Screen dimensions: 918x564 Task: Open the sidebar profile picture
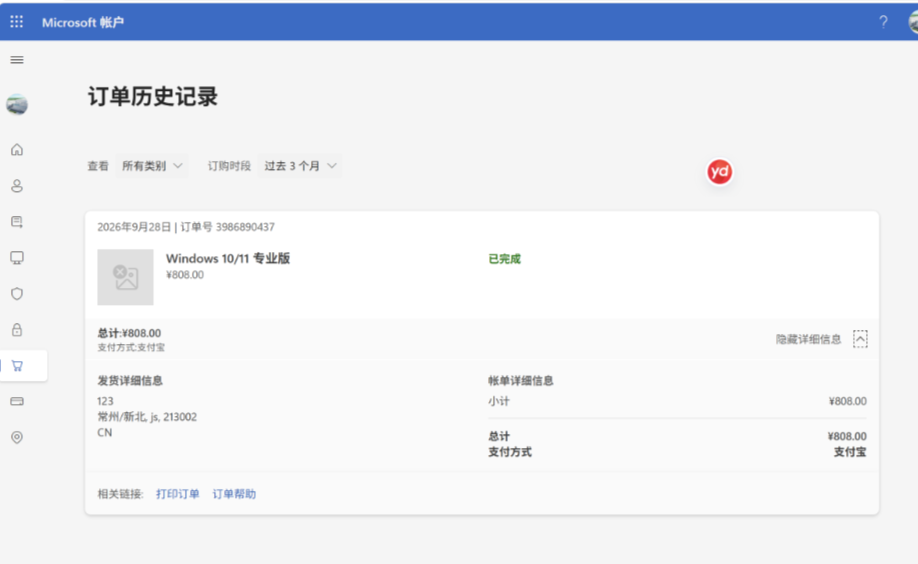tap(17, 105)
